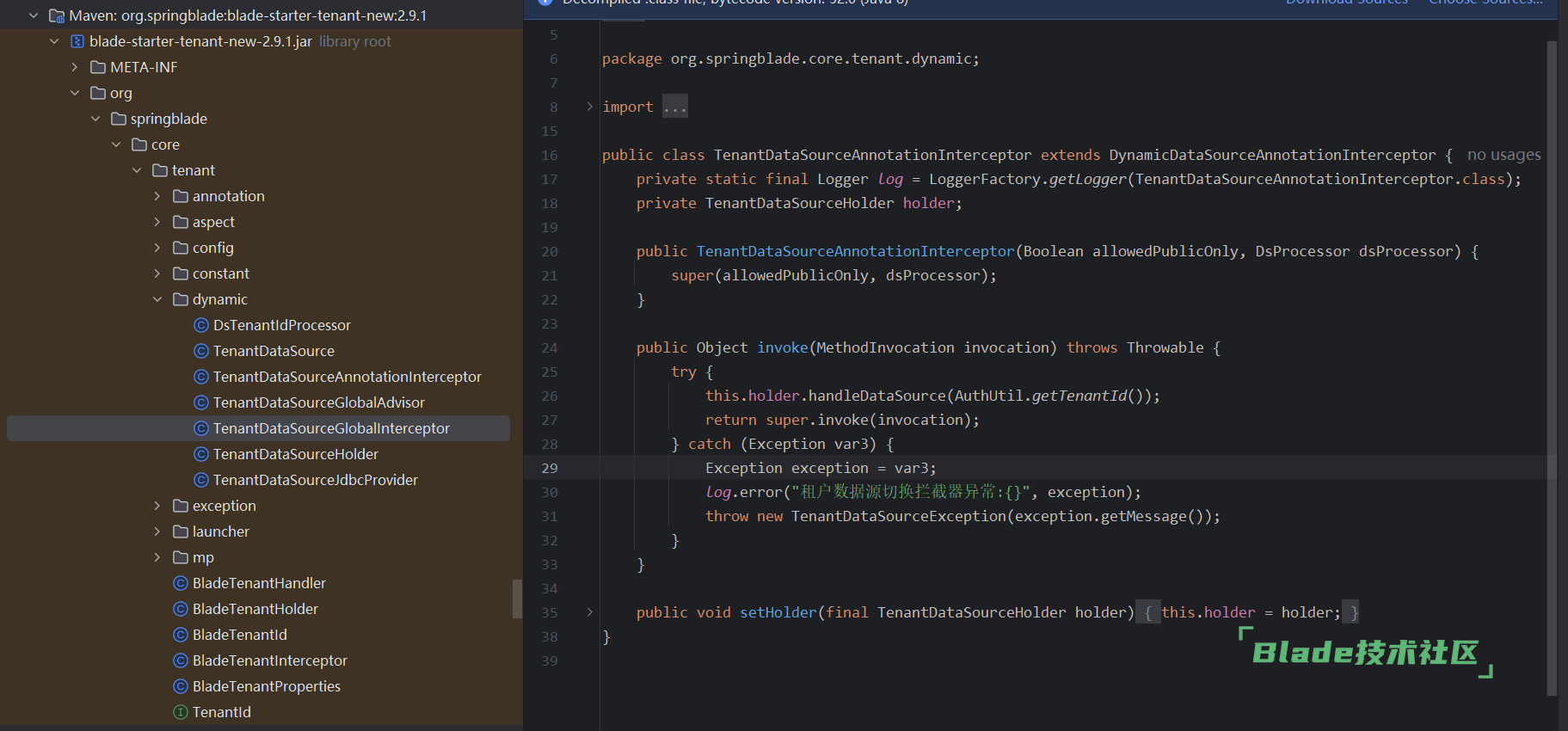Click the TenantDataSourceHolder class icon

(201, 454)
